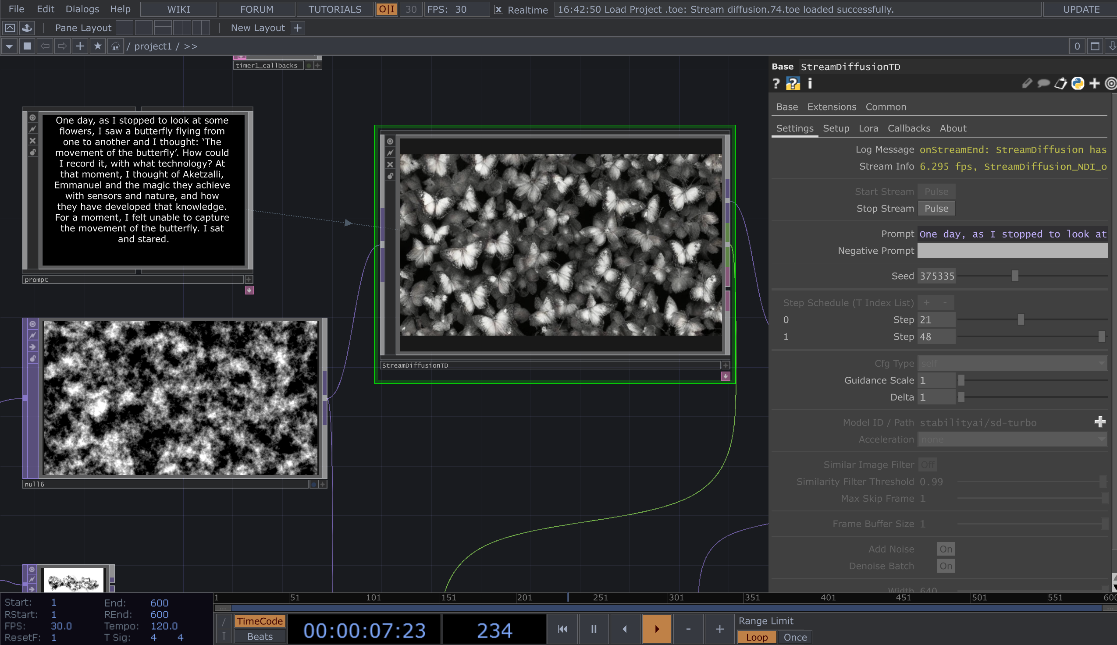Switch timeline display to TimeCode
The image size is (1117, 645).
[x=259, y=621]
